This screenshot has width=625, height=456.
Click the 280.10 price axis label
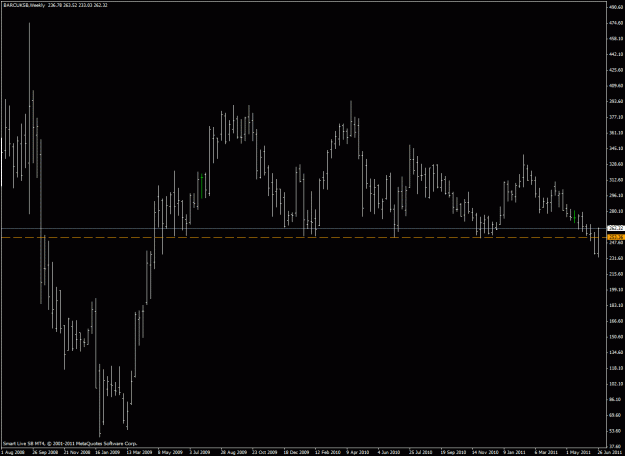pyautogui.click(x=616, y=211)
